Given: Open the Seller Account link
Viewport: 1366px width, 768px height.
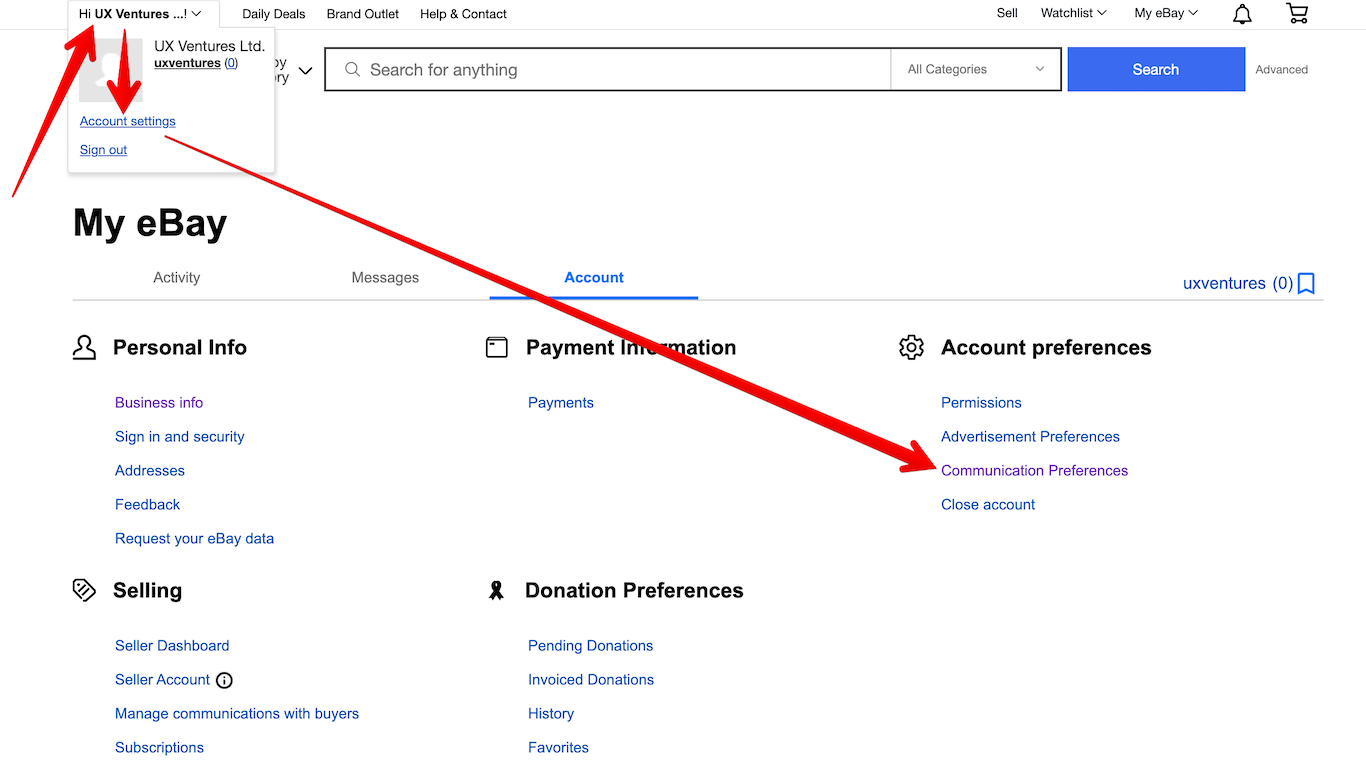Looking at the screenshot, I should tap(163, 680).
